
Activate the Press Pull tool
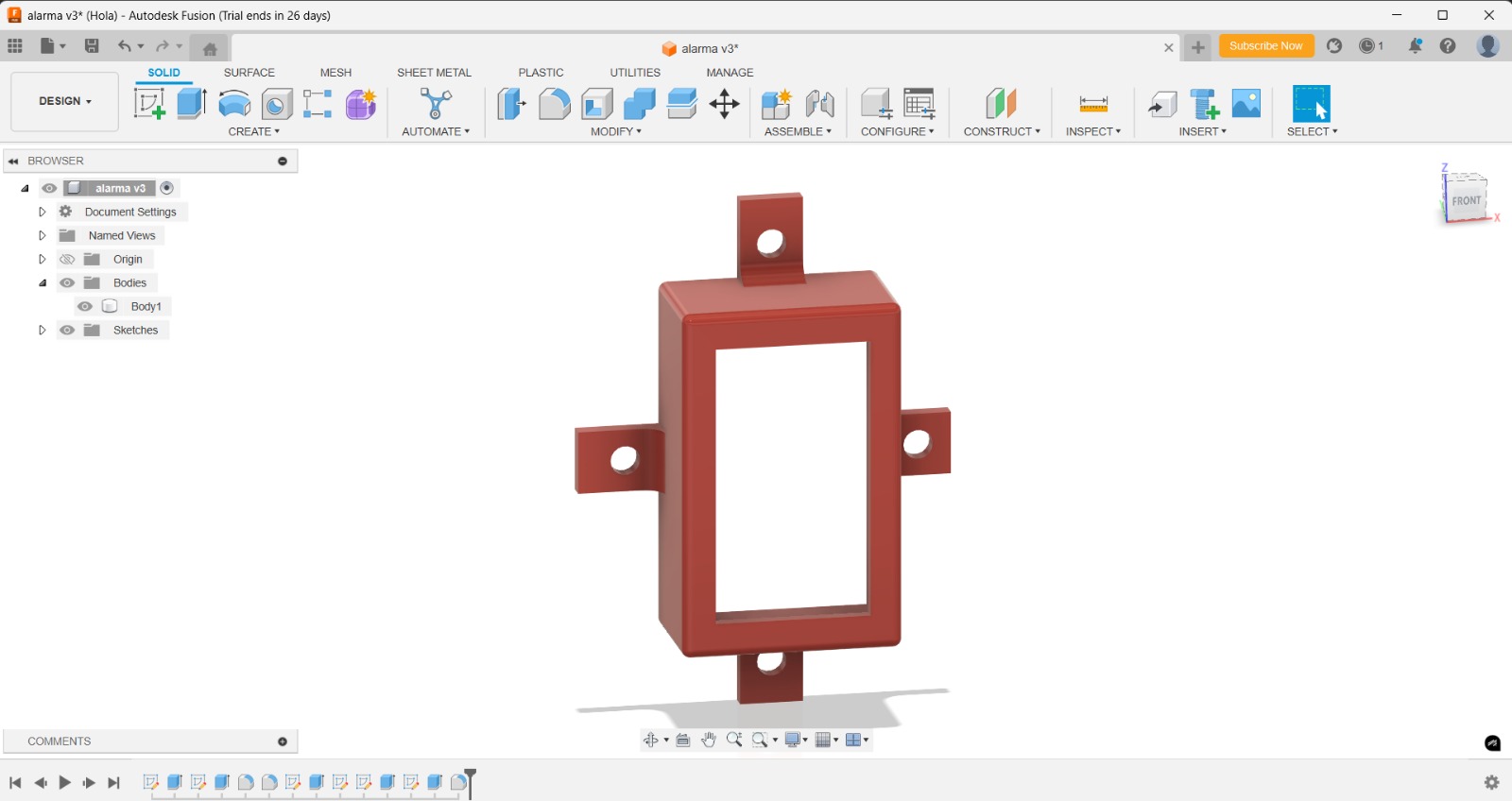tap(511, 104)
